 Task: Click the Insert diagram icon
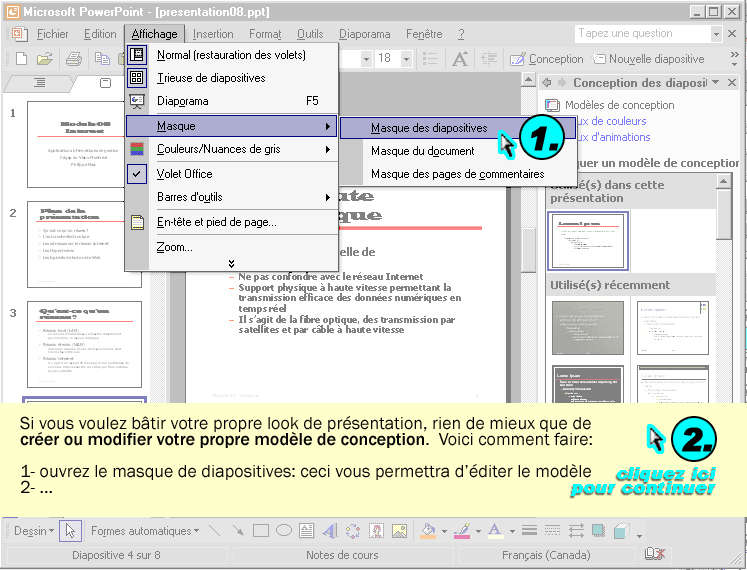[353, 530]
